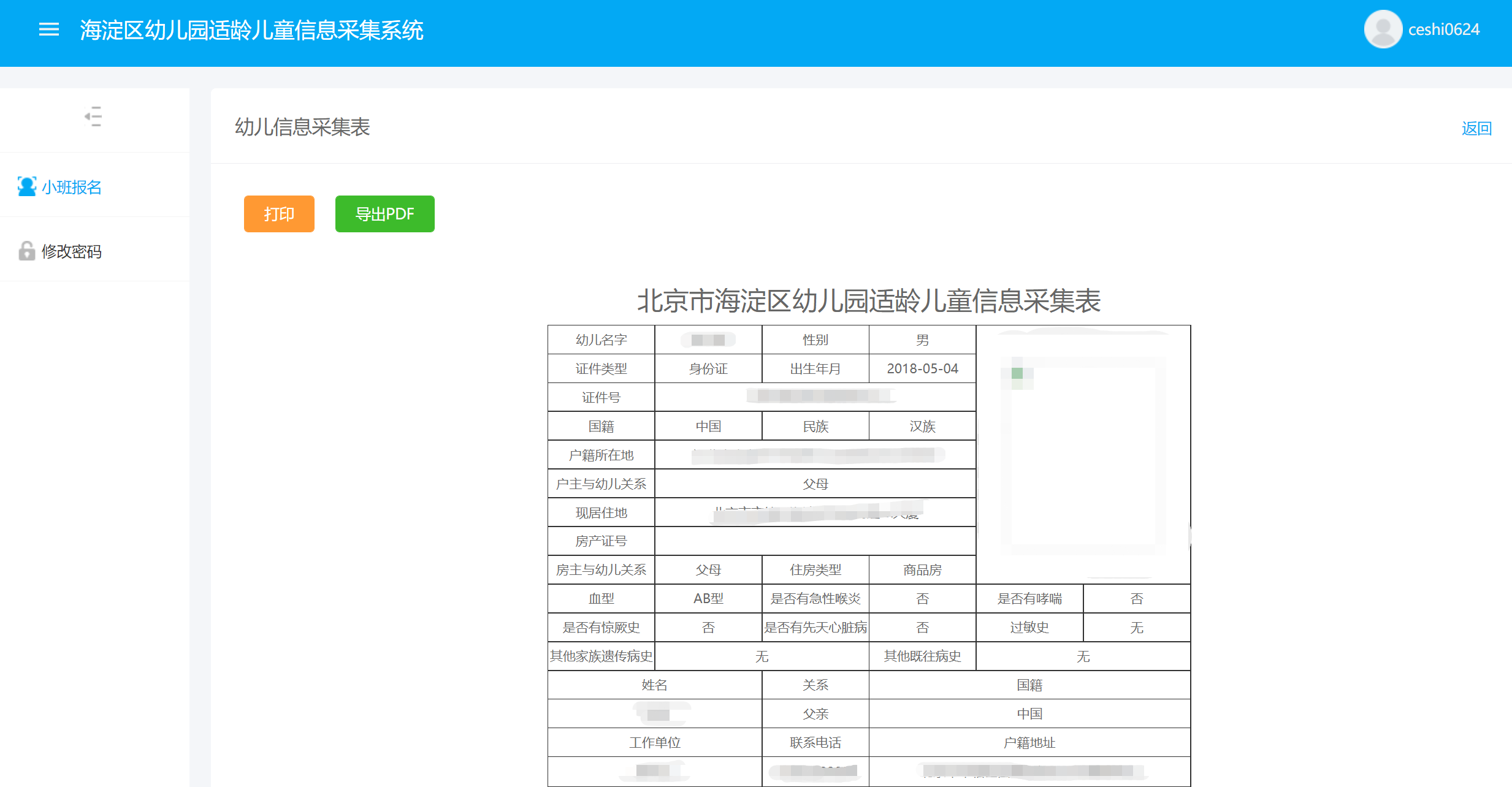Click the system title 海淀区幼儿园适龄儿童信息采集系统
1512x787 pixels.
click(x=251, y=30)
